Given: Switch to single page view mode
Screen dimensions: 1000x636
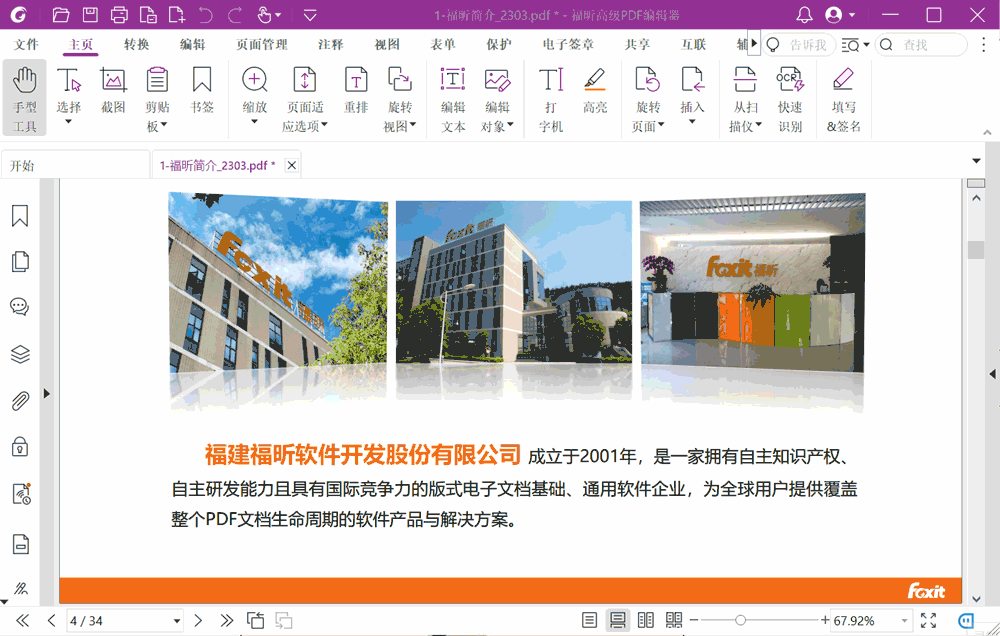Looking at the screenshot, I should [589, 620].
